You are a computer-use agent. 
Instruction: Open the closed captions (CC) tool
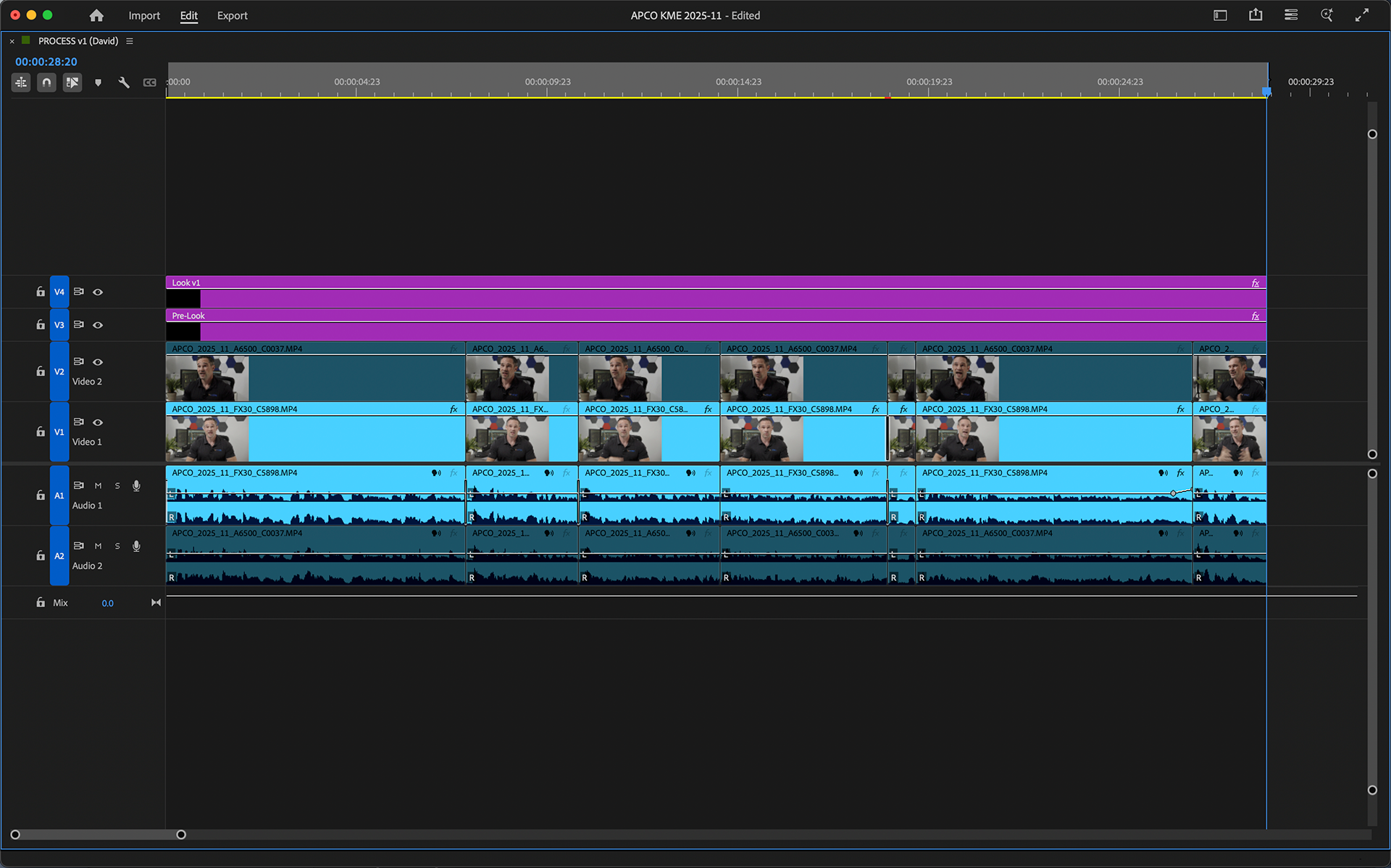click(149, 82)
